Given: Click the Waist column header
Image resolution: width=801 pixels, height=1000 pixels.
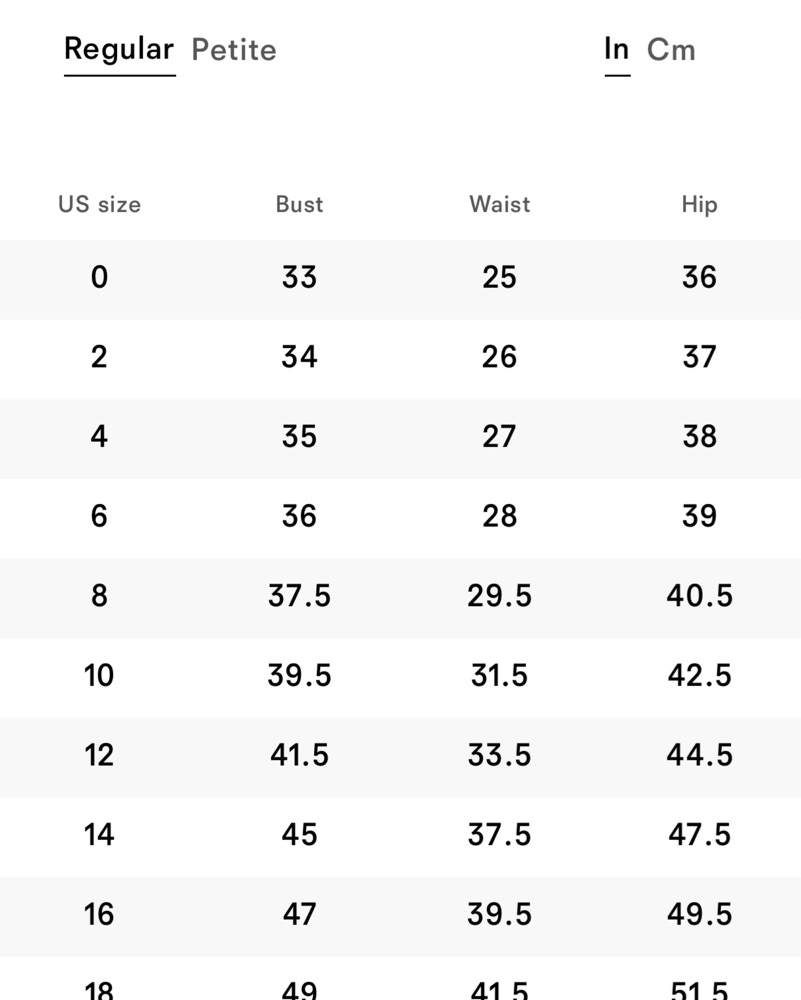Looking at the screenshot, I should [499, 205].
